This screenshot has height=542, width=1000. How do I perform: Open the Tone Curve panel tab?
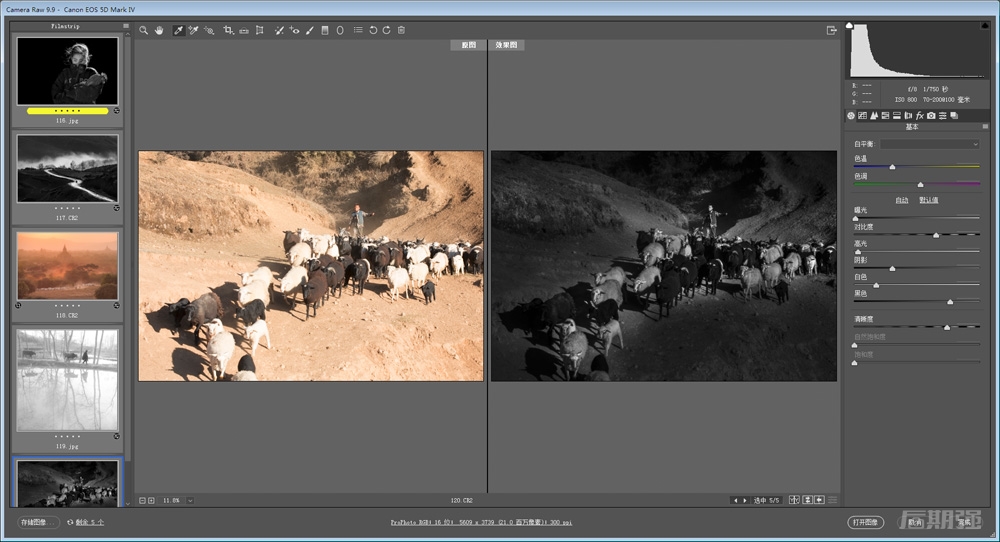point(862,115)
